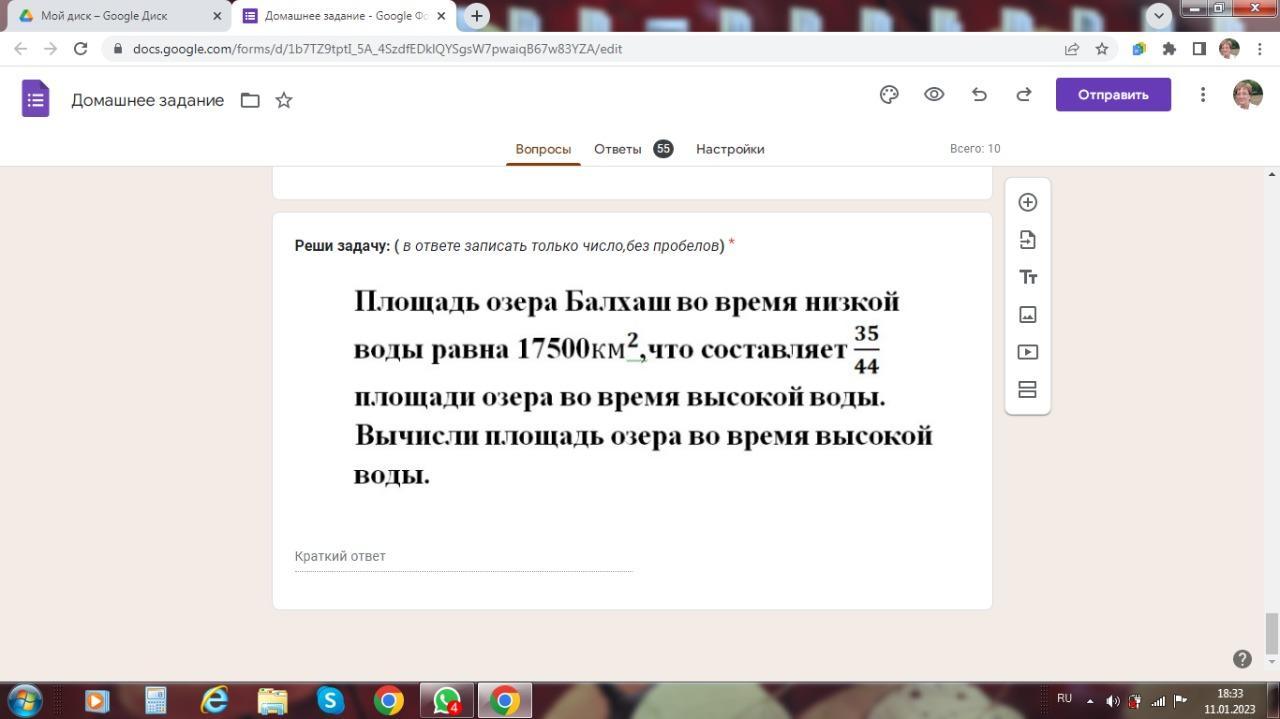Rename the form title Домашнее задание
Viewport: 1280px width, 719px height.
click(148, 100)
